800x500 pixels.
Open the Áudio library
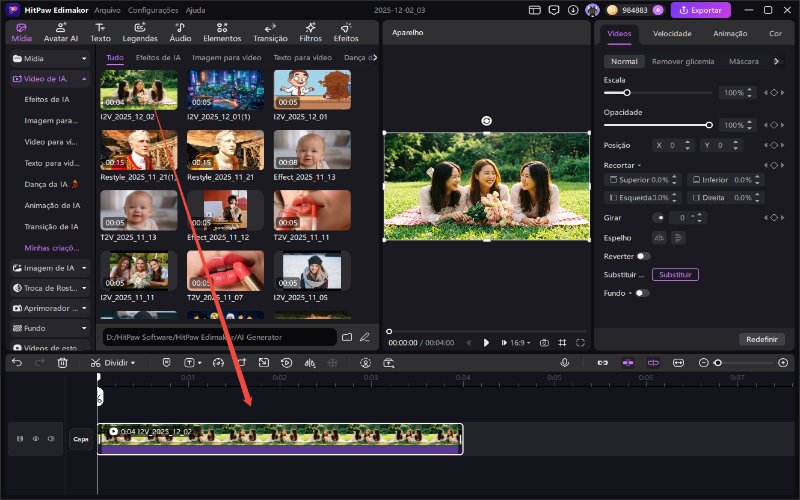click(x=180, y=32)
